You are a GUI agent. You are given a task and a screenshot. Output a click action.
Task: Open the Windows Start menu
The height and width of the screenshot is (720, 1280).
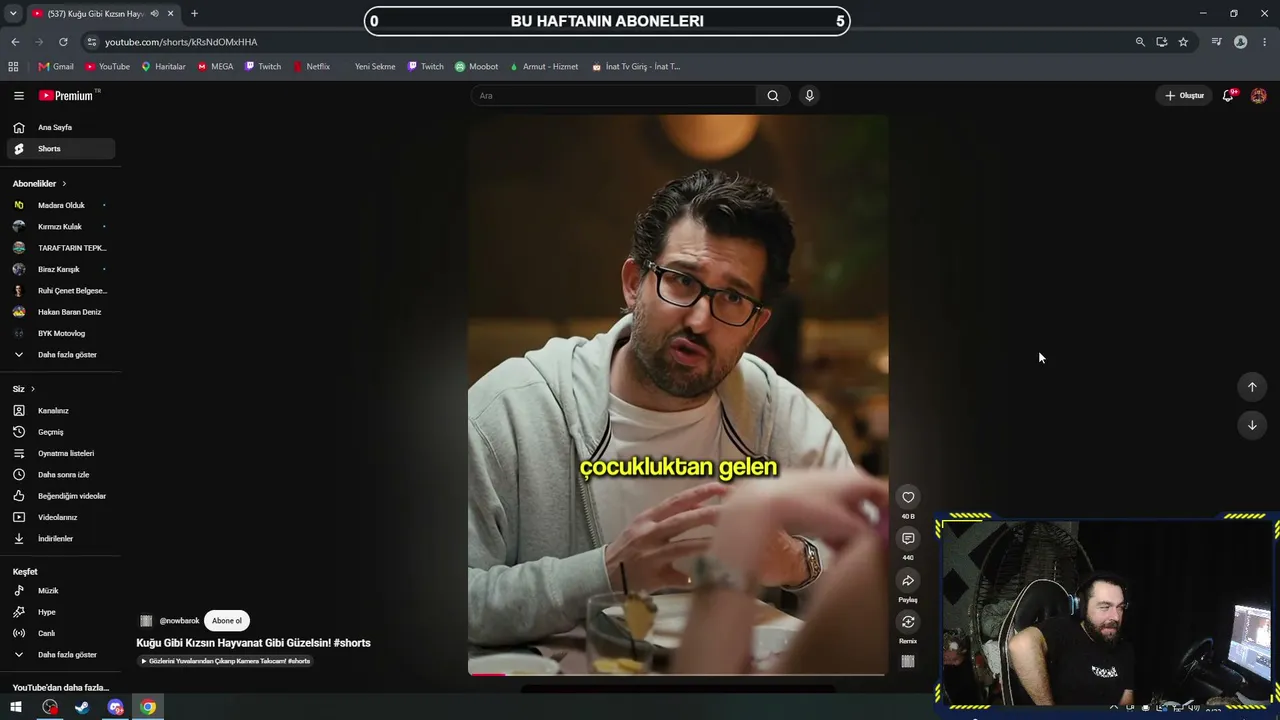pyautogui.click(x=16, y=707)
